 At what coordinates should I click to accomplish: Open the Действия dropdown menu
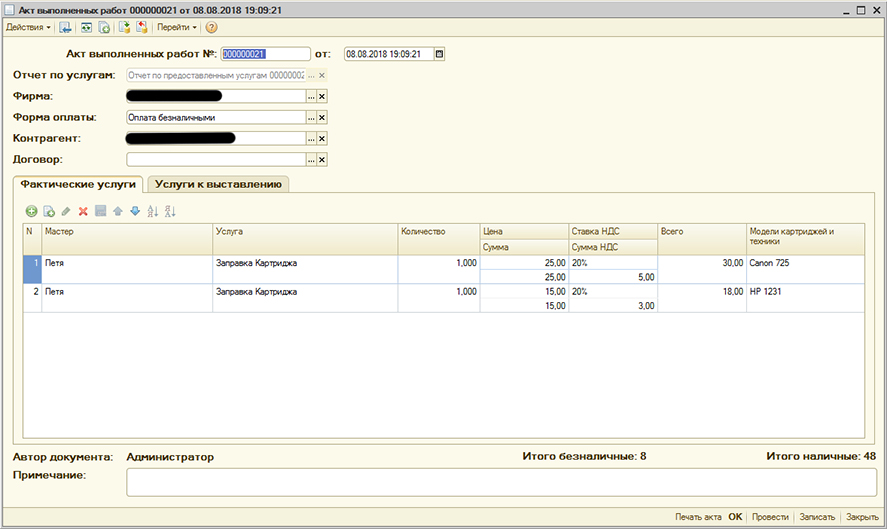click(28, 27)
